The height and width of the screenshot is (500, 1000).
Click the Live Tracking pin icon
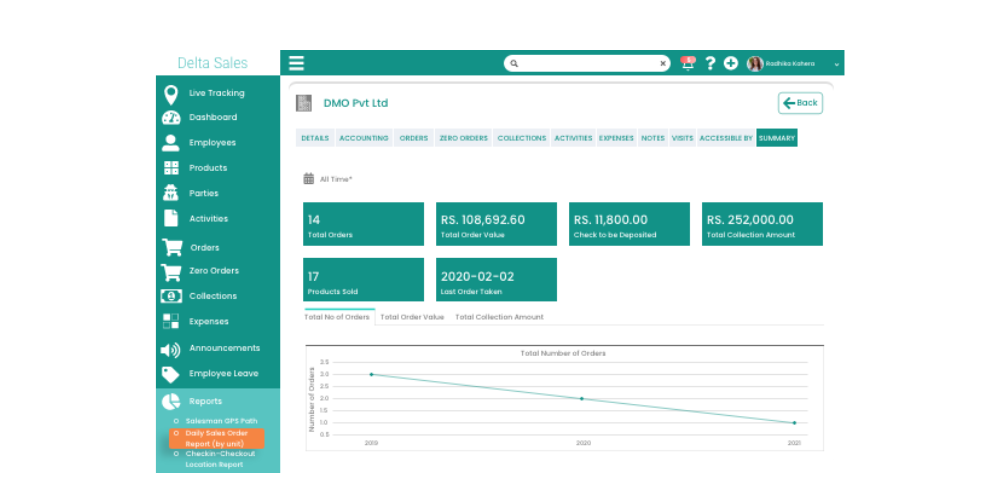click(x=171, y=95)
